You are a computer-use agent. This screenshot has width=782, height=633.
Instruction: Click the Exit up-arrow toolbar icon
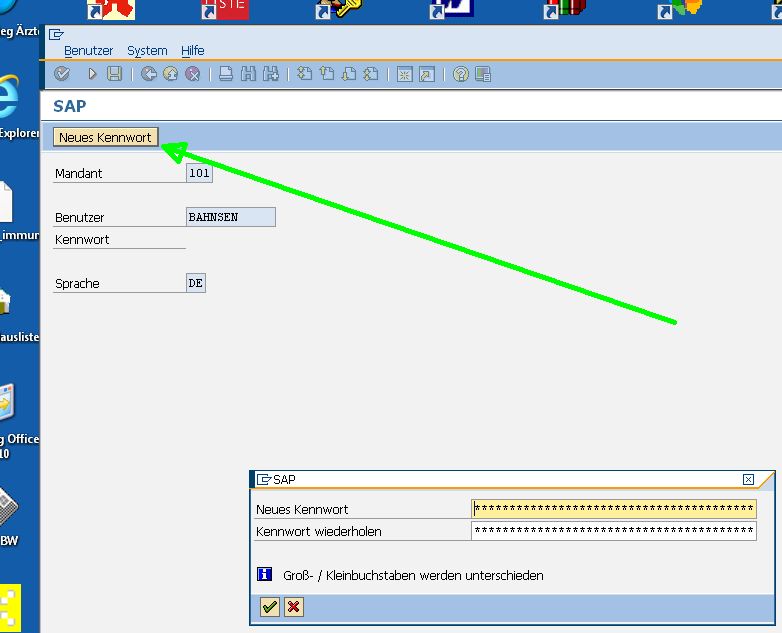click(171, 74)
